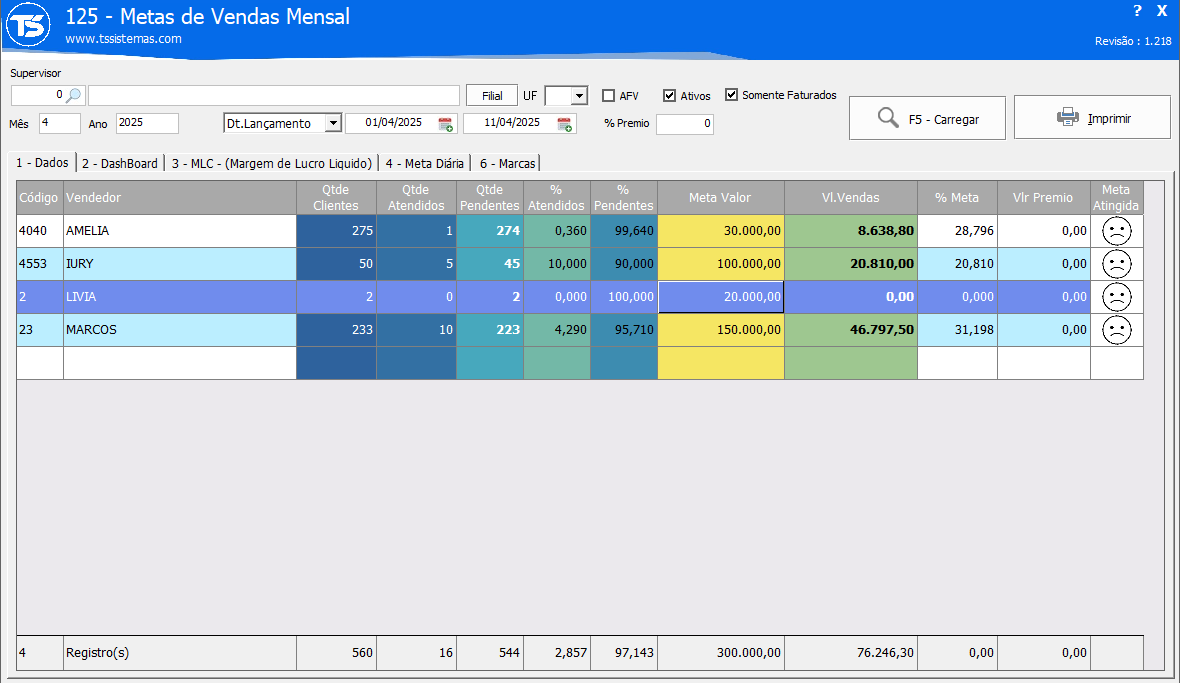Expand the UF dropdown

pyautogui.click(x=579, y=96)
